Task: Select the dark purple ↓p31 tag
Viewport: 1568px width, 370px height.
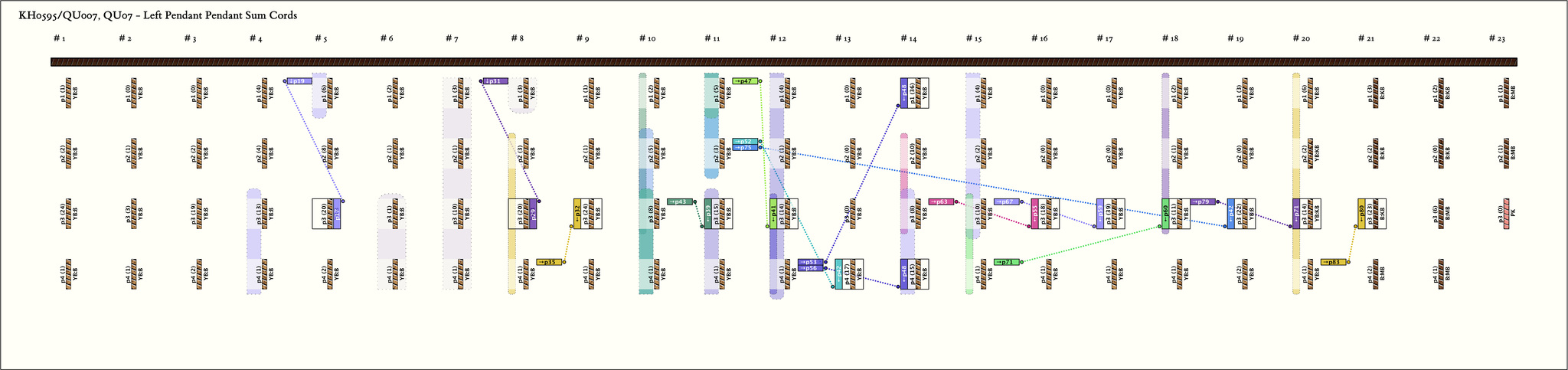Action: pyautogui.click(x=495, y=81)
